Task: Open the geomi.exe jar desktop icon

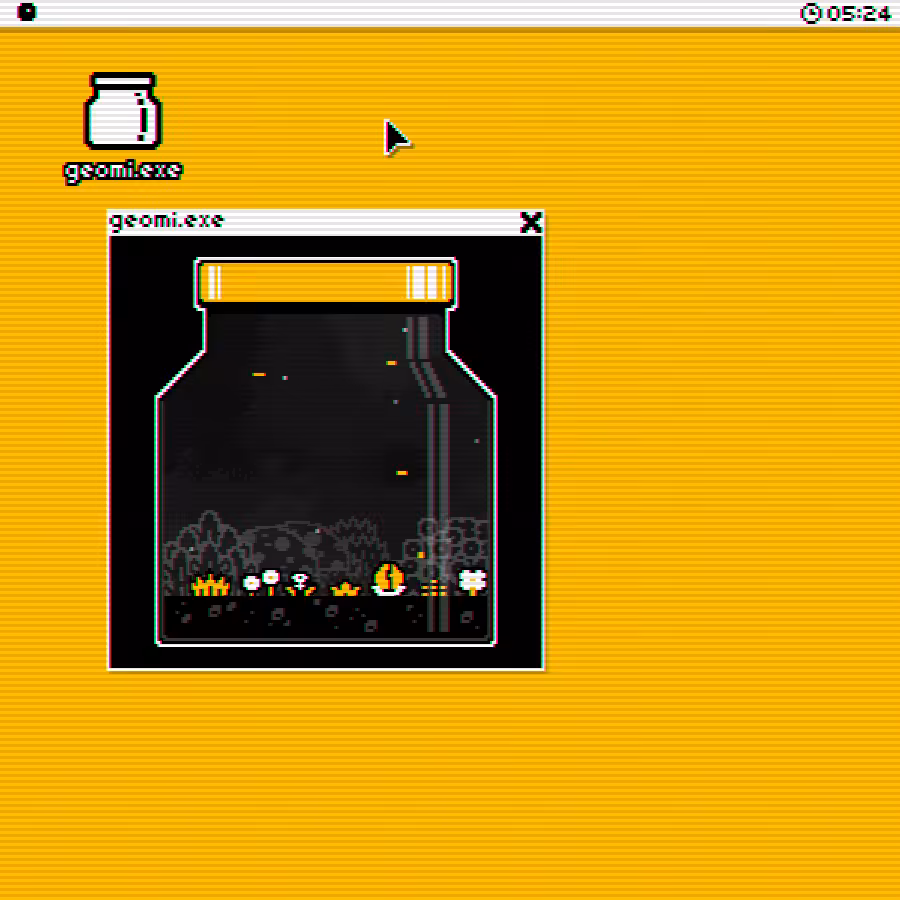Action: pos(123,111)
